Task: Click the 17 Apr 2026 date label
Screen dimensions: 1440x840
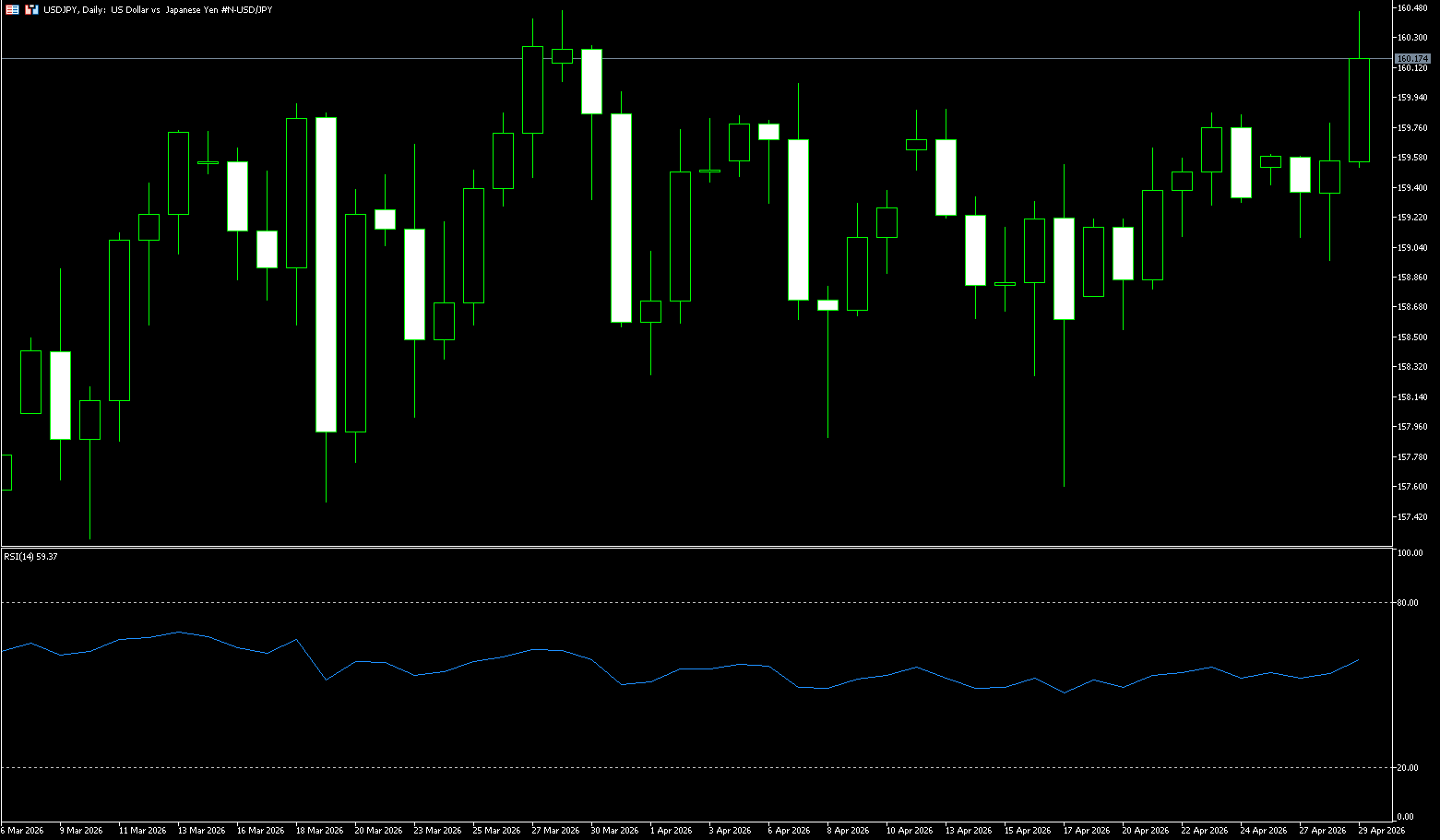Action: [1086, 831]
